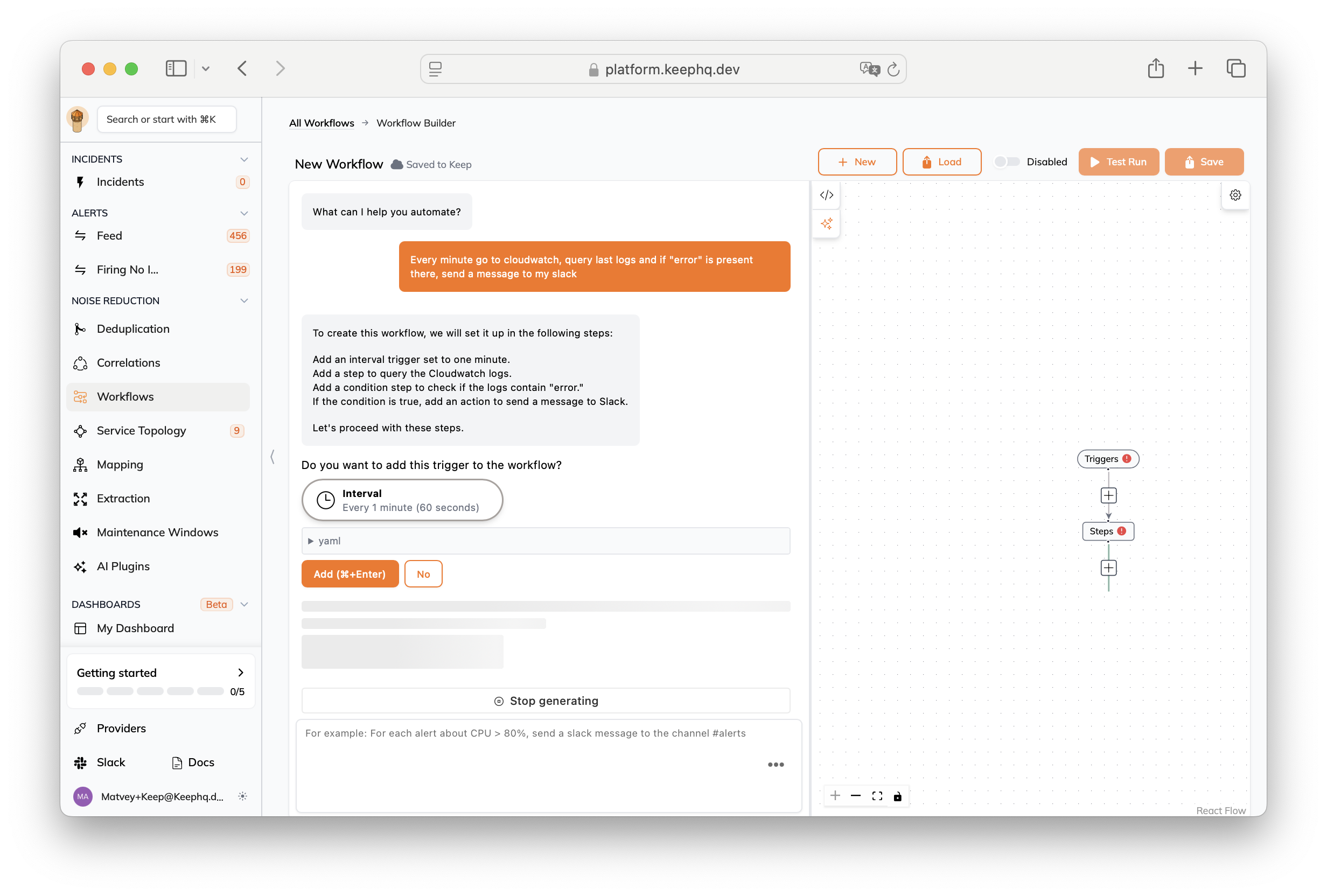Open workflow canvas settings gear

point(1235,195)
